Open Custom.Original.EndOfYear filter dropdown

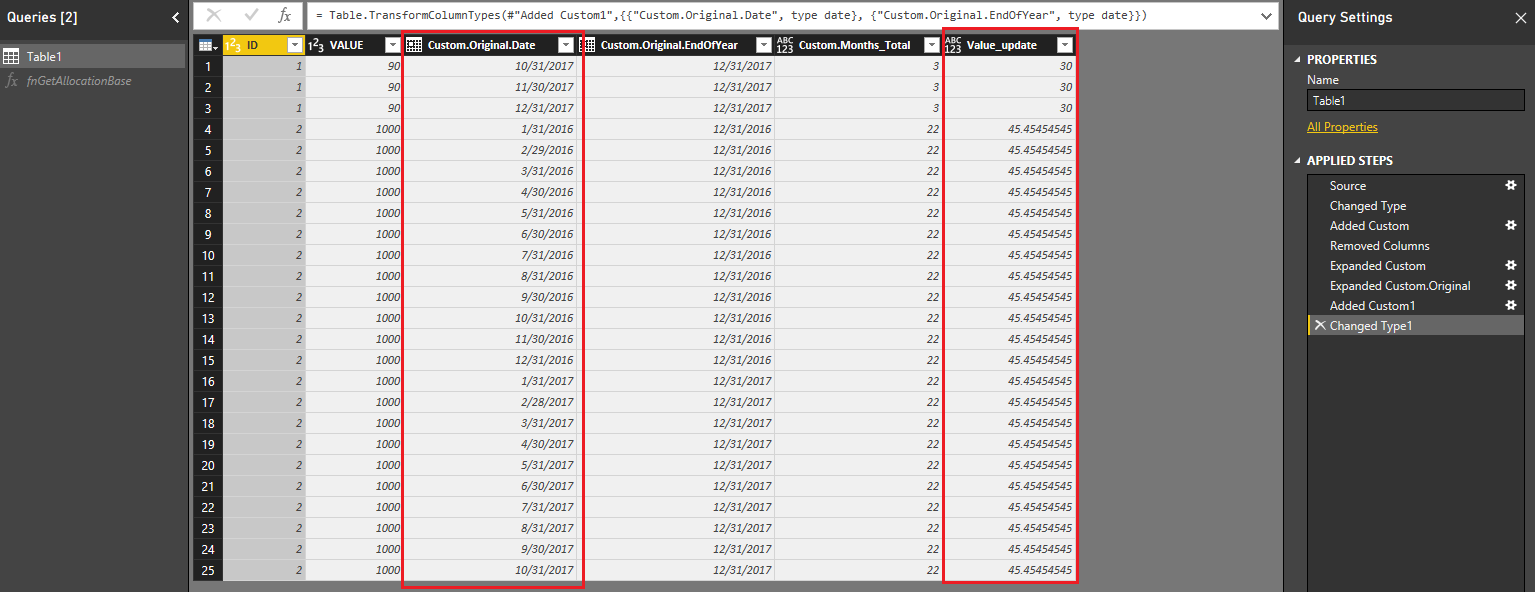[x=764, y=44]
